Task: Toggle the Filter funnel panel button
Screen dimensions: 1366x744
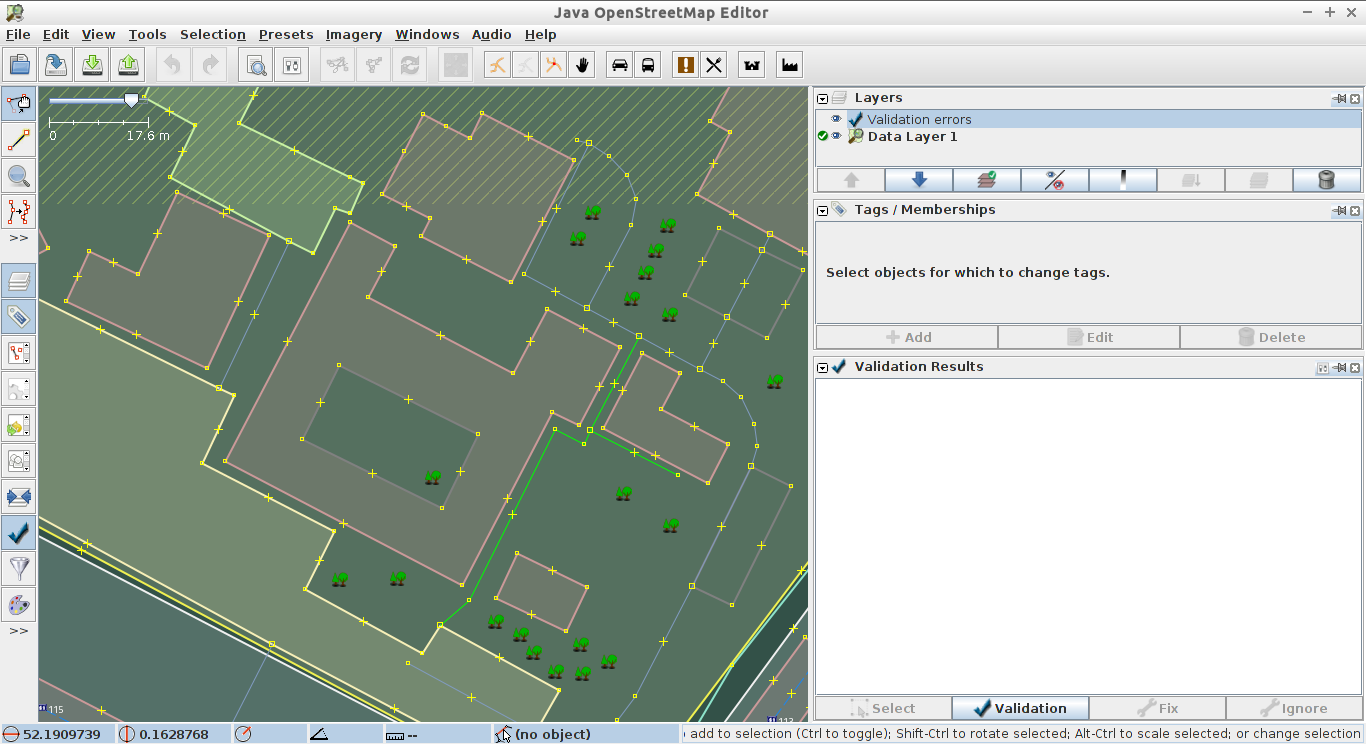Action: click(x=19, y=569)
